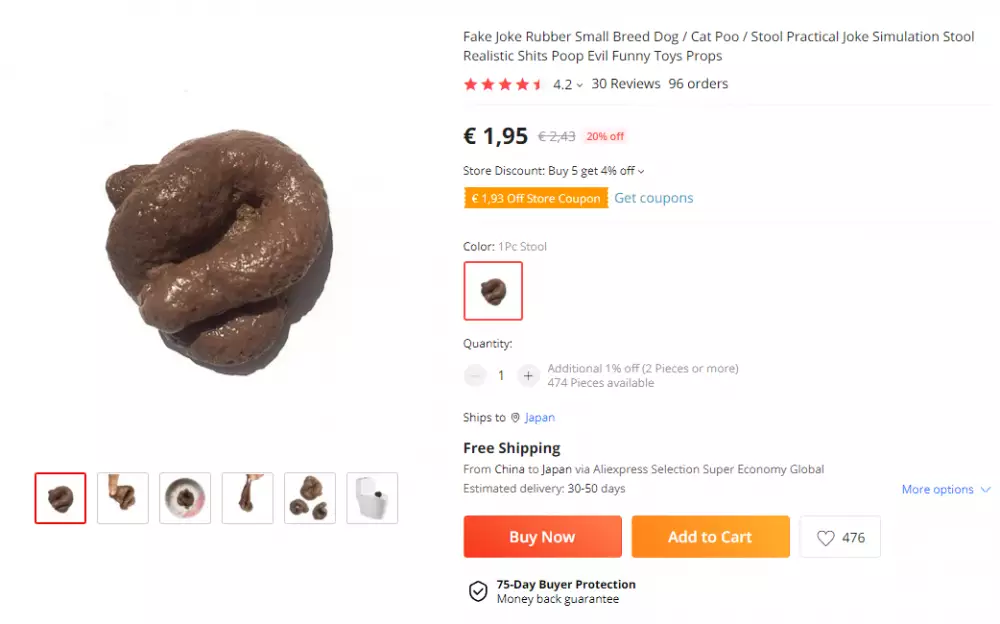Screen dimensions: 1000x624
Task: Select the third product thumbnail
Action: (185, 497)
